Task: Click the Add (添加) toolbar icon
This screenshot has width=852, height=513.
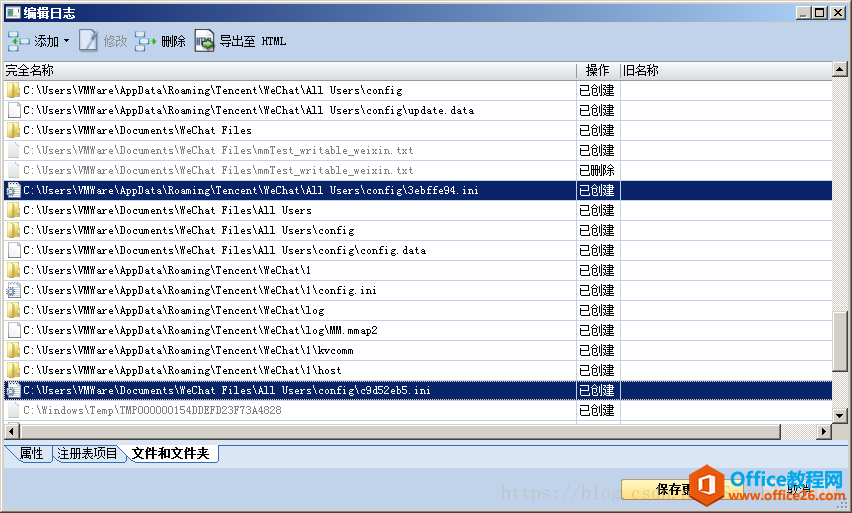Action: tap(19, 41)
